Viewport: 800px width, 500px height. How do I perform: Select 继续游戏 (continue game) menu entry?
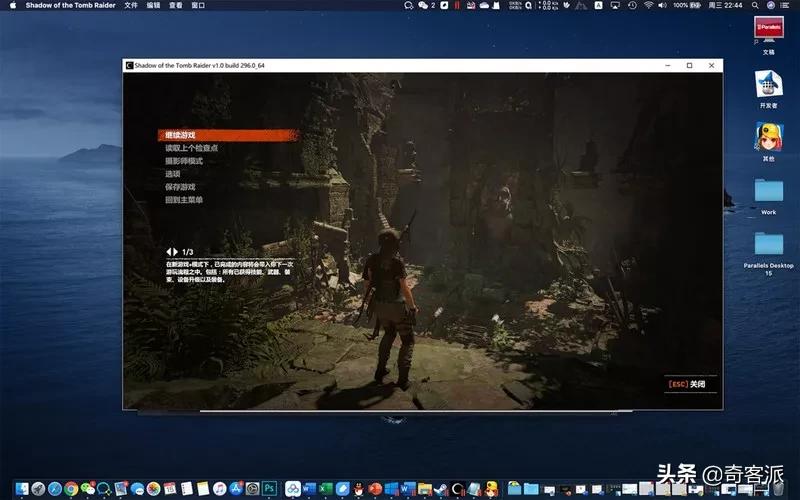(228, 135)
